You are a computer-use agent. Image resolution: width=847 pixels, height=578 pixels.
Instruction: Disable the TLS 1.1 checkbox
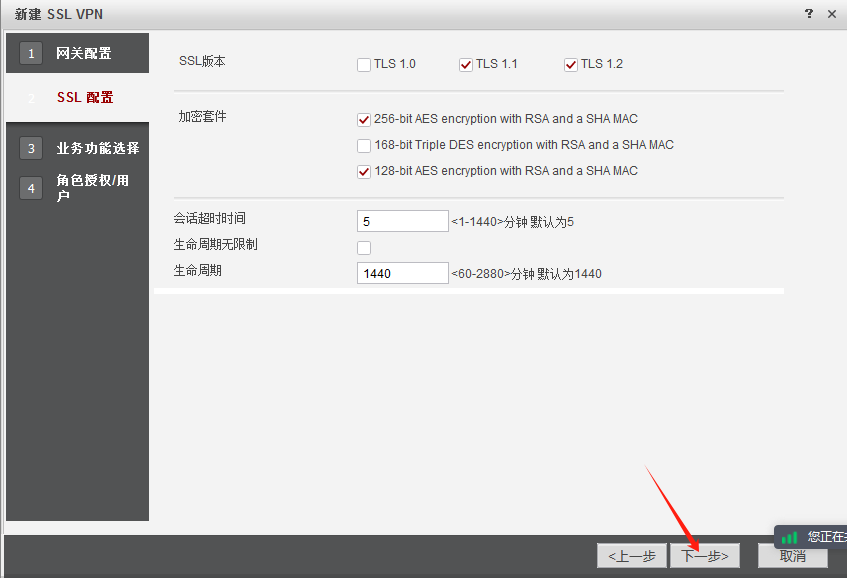[466, 64]
